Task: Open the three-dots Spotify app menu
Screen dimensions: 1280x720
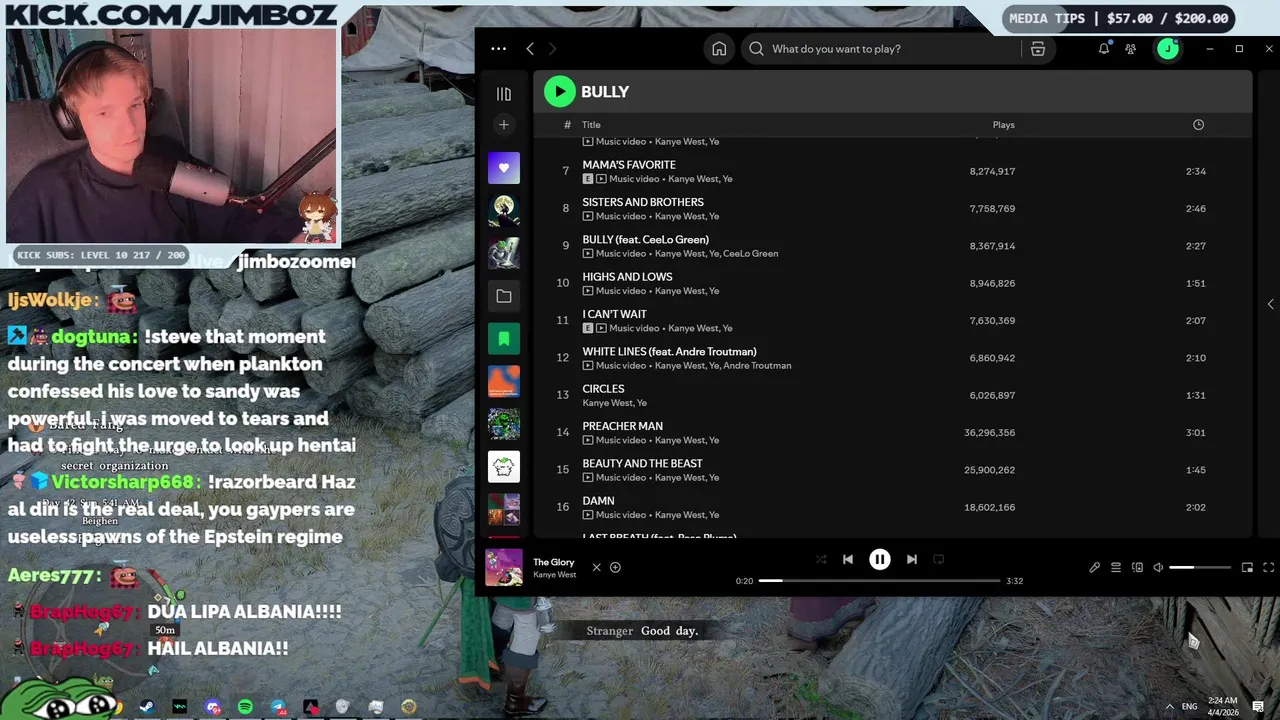Action: pos(498,49)
